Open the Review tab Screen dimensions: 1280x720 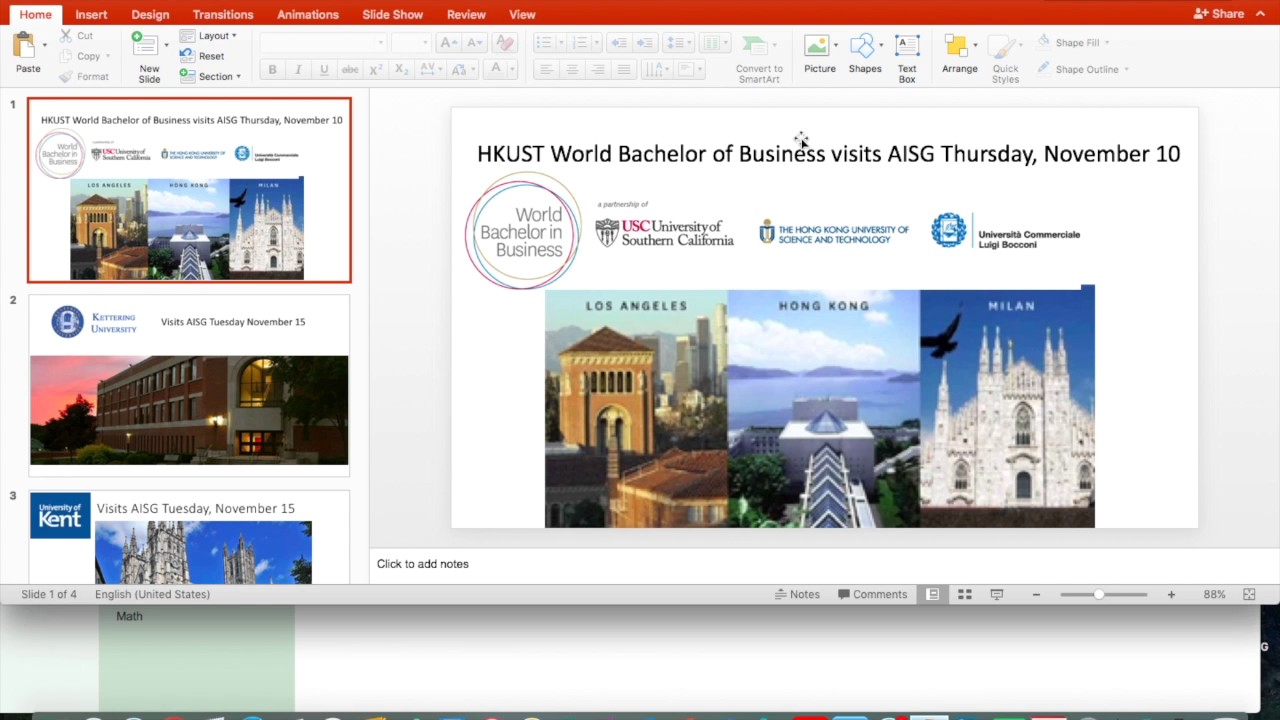[466, 14]
